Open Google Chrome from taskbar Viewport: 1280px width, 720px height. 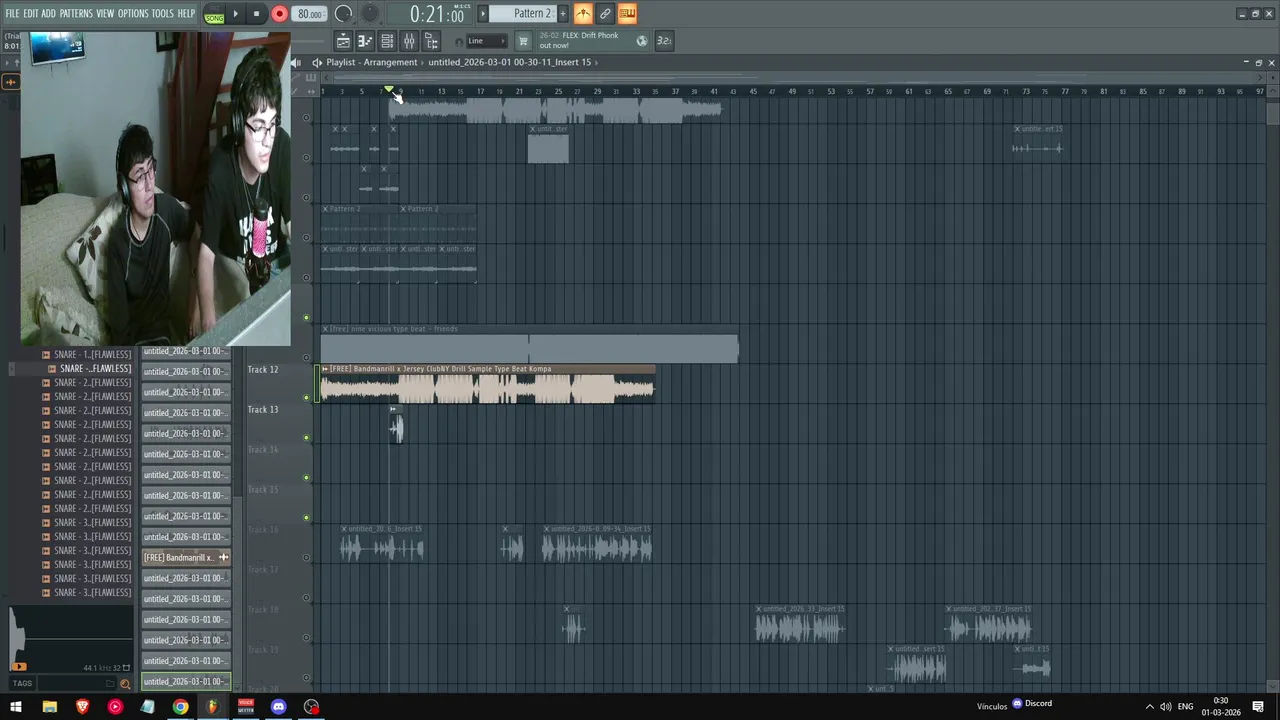point(180,707)
